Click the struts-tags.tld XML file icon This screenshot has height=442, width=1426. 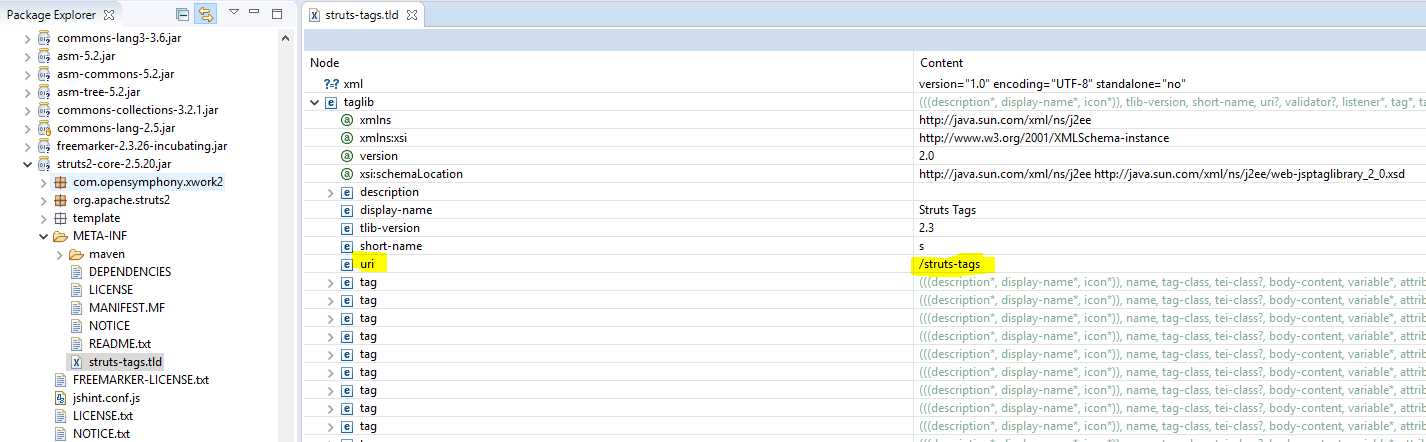(76, 362)
